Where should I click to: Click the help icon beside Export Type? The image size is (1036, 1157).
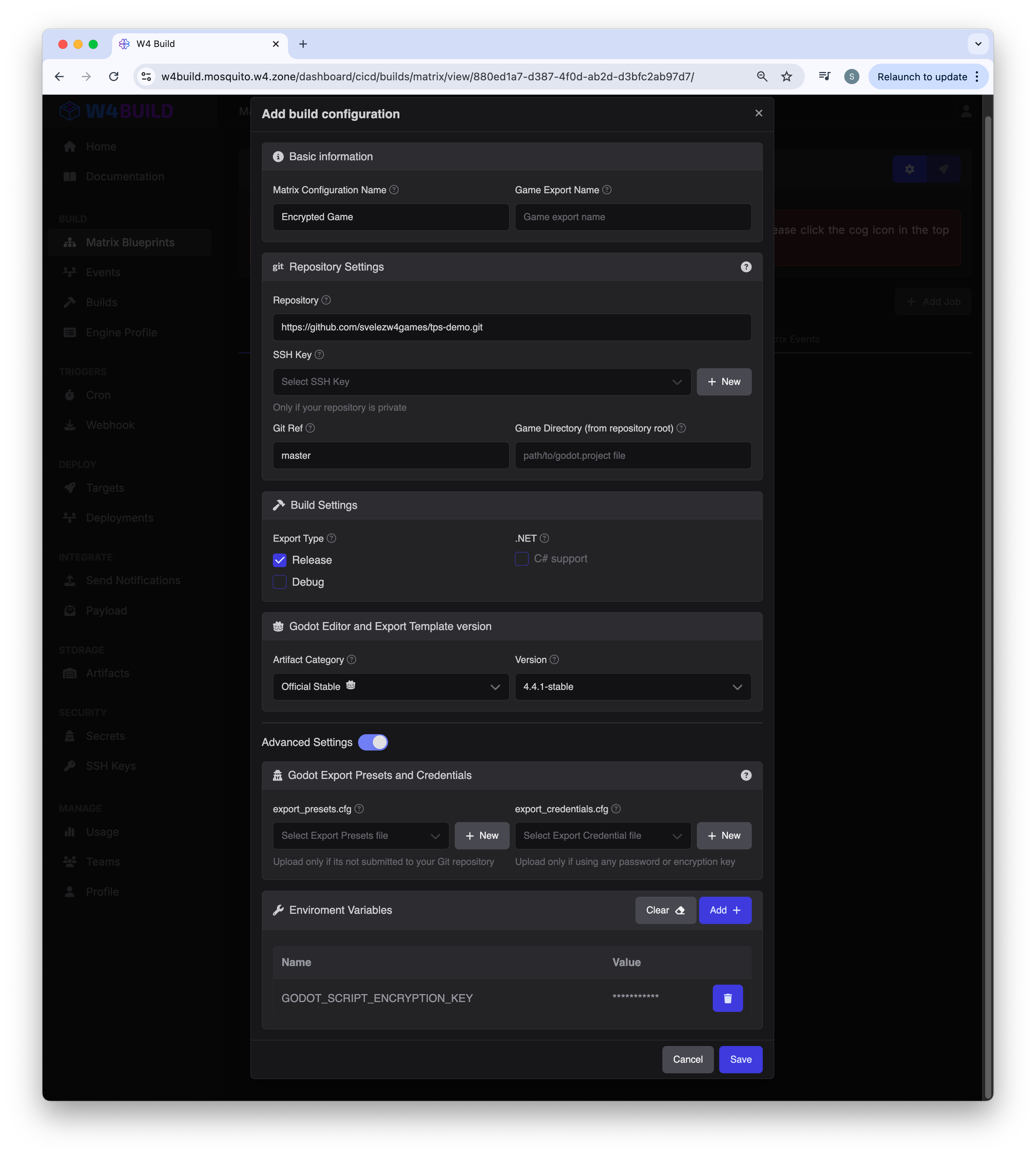click(x=331, y=538)
